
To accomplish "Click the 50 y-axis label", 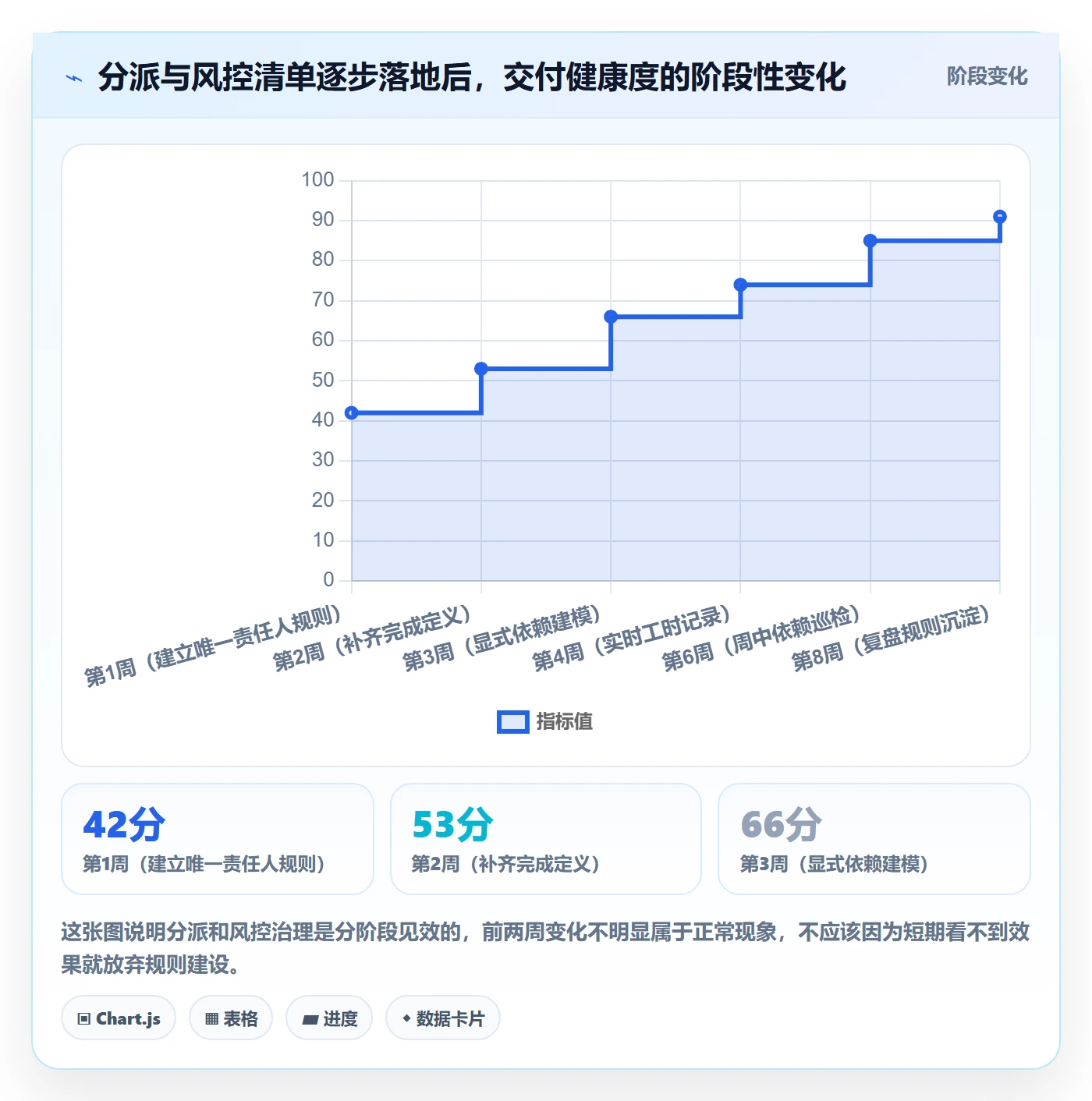I will click(x=323, y=381).
